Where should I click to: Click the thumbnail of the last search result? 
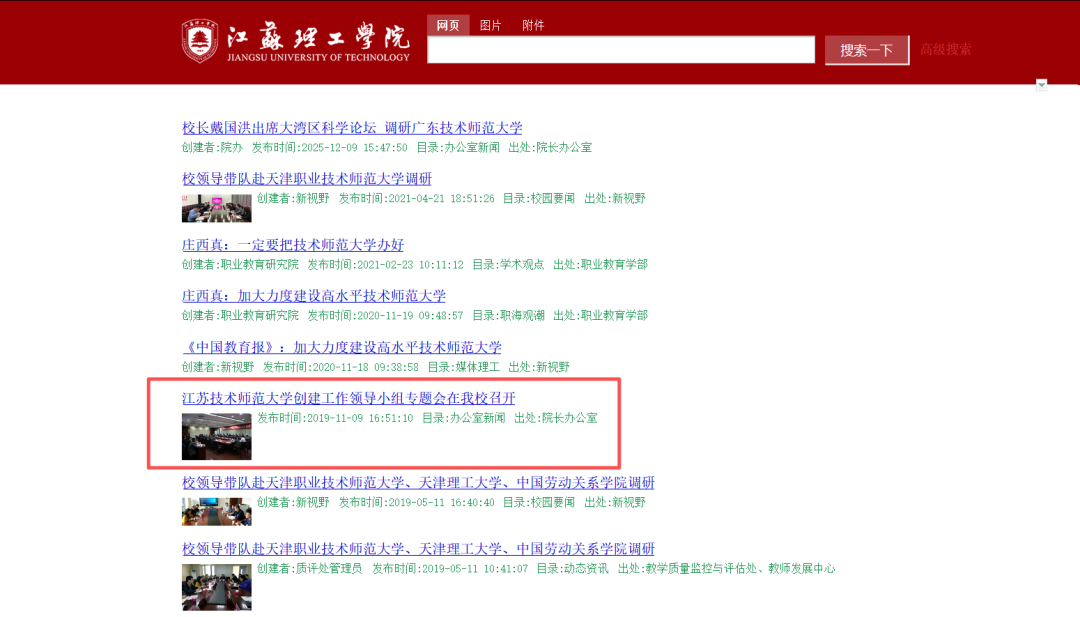click(x=216, y=587)
